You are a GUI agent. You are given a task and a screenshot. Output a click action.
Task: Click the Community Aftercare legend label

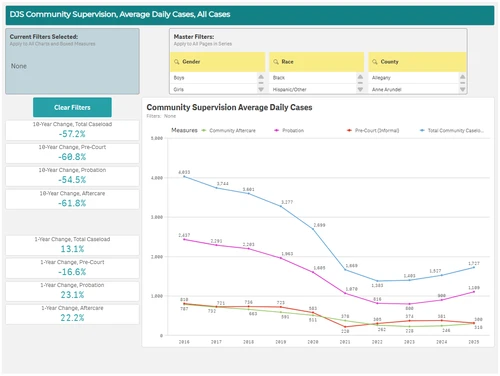pyautogui.click(x=232, y=130)
